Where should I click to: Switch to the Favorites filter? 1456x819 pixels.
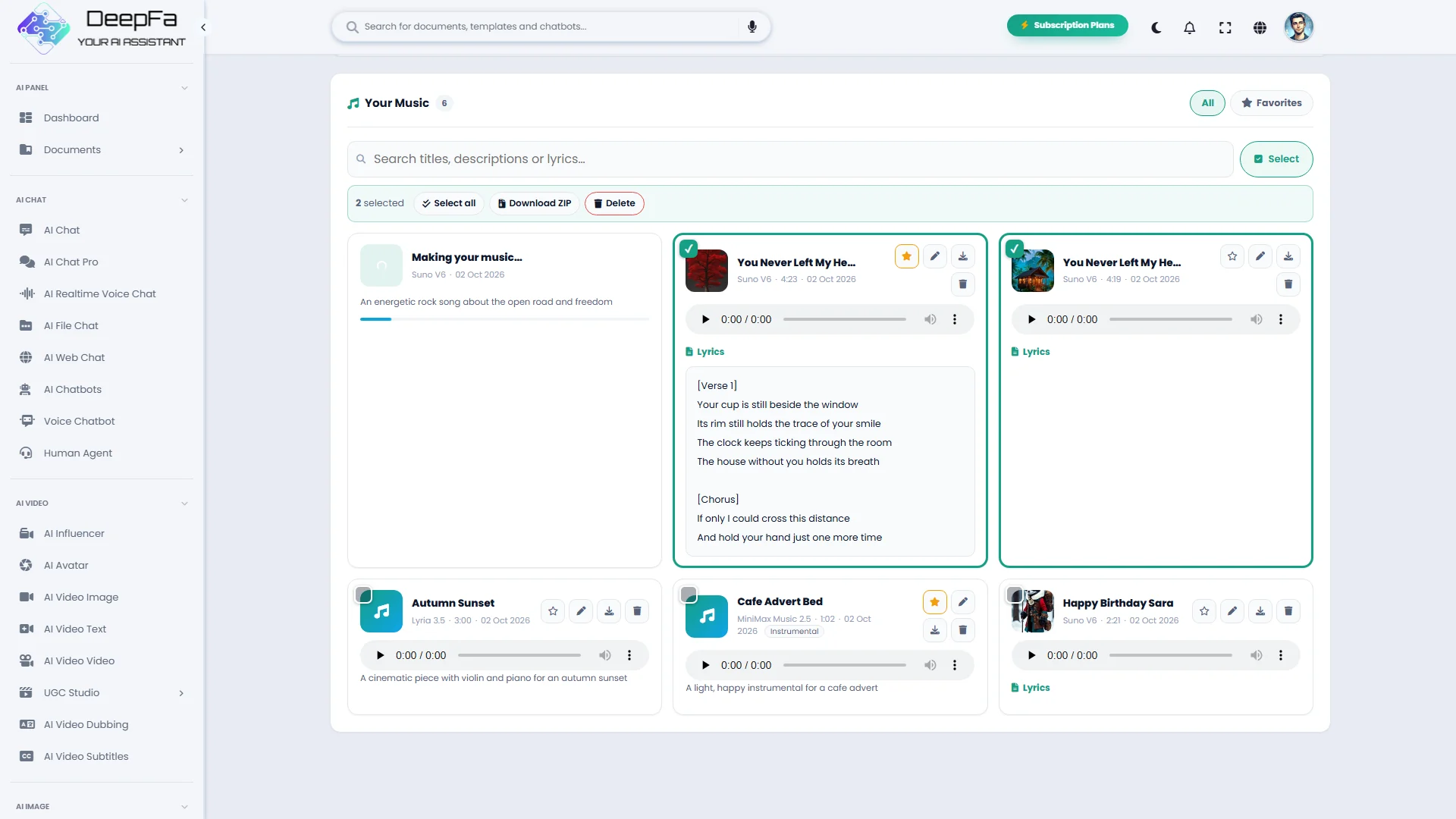(1271, 103)
